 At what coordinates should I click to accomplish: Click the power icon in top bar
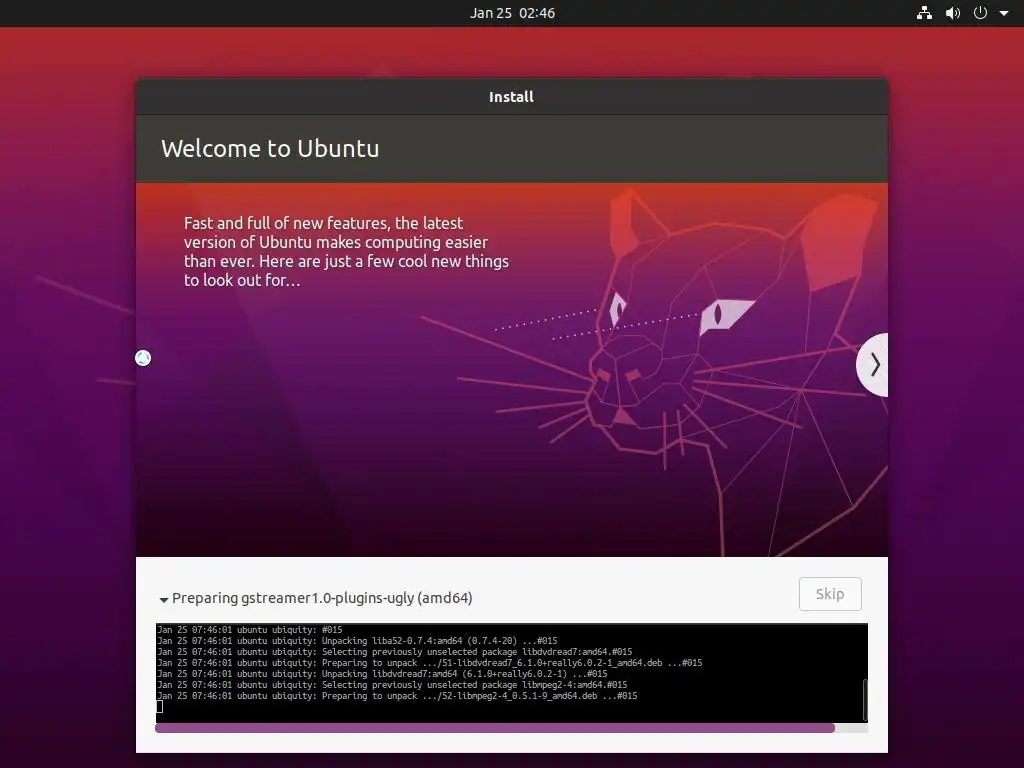click(x=980, y=13)
